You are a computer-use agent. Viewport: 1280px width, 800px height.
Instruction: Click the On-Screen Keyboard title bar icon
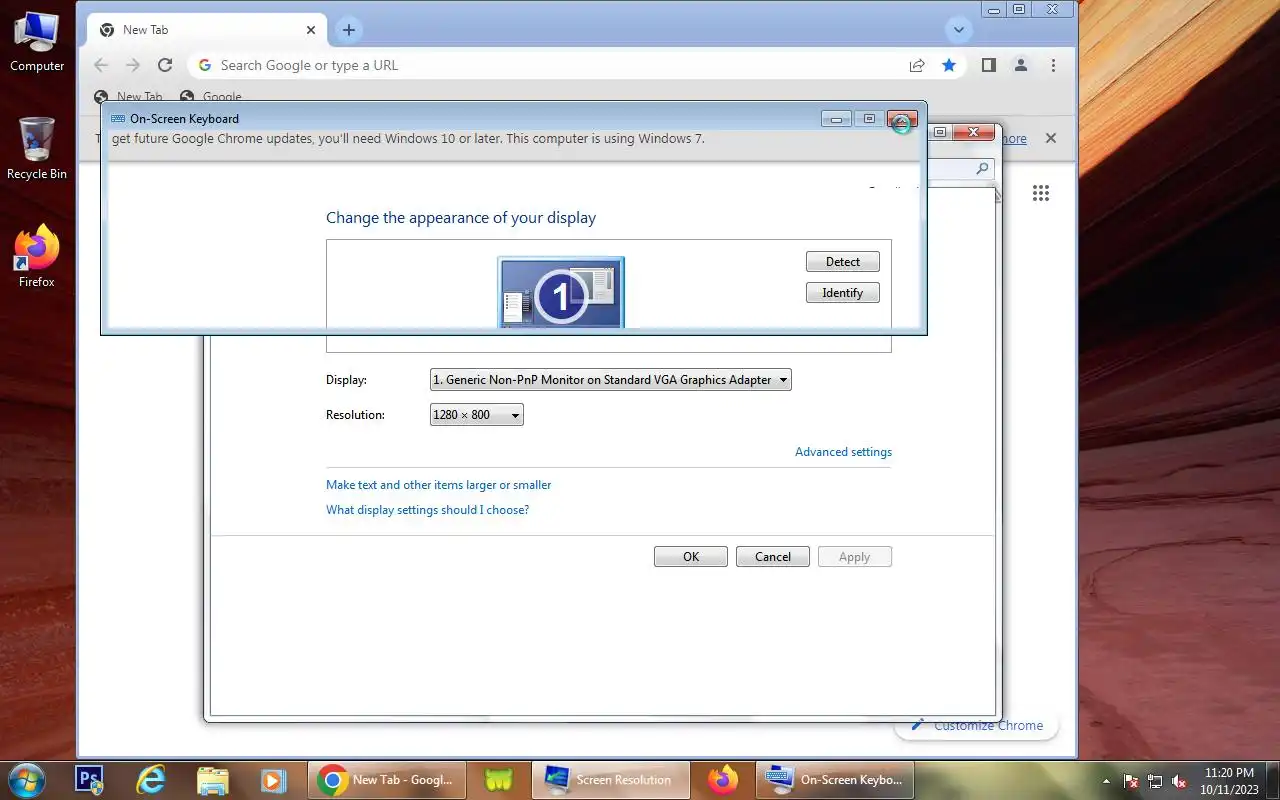click(x=118, y=119)
